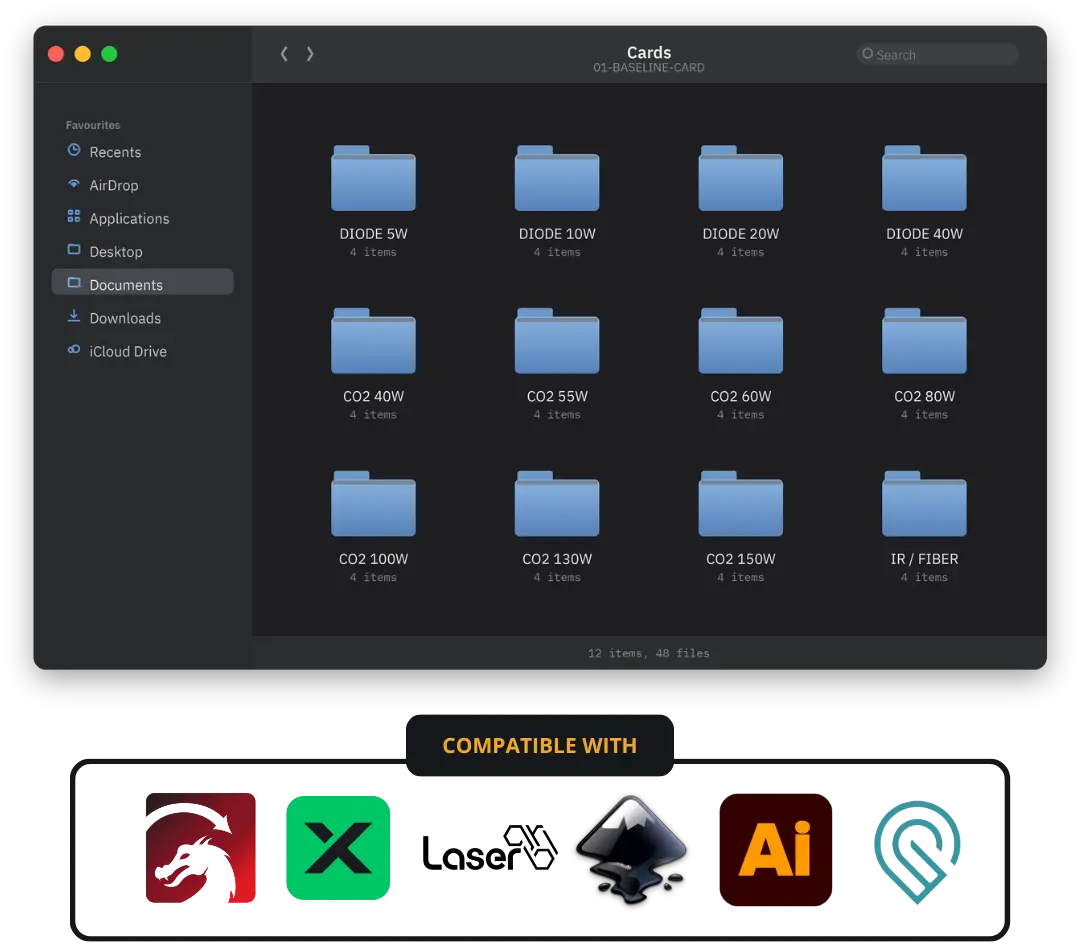Click the Inkscape logo
This screenshot has height=950, width=1080.
click(632, 849)
